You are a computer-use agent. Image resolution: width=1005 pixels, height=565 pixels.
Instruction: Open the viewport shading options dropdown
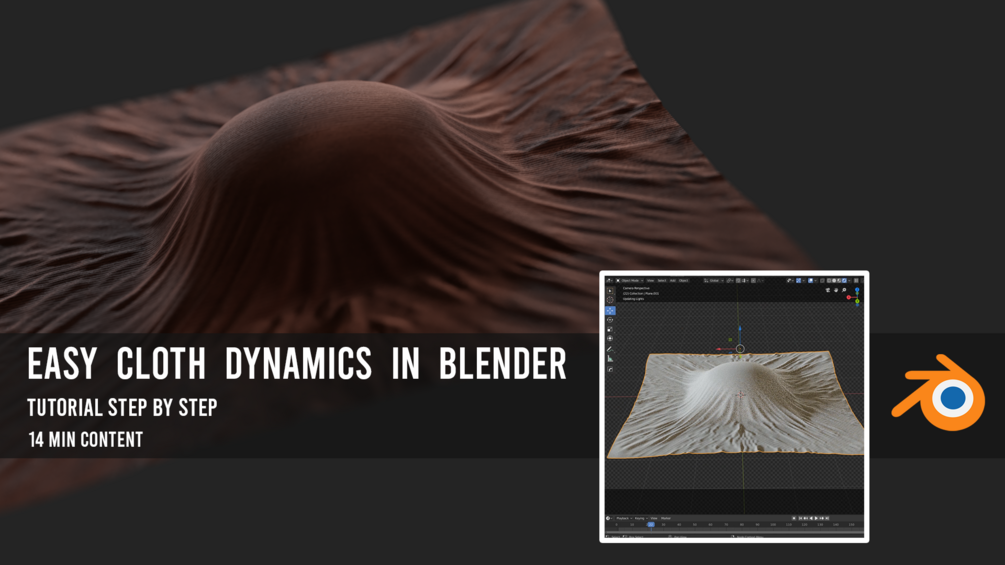(849, 281)
